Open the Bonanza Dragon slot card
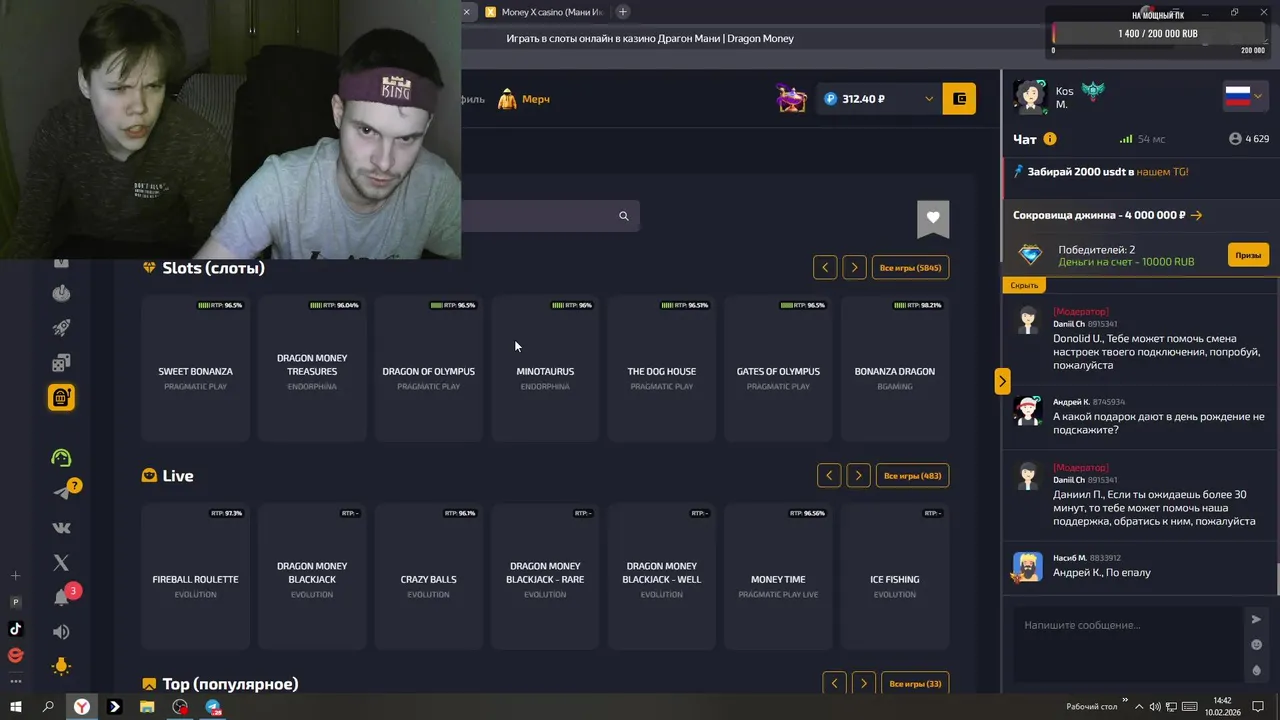The image size is (1280, 720). point(895,369)
